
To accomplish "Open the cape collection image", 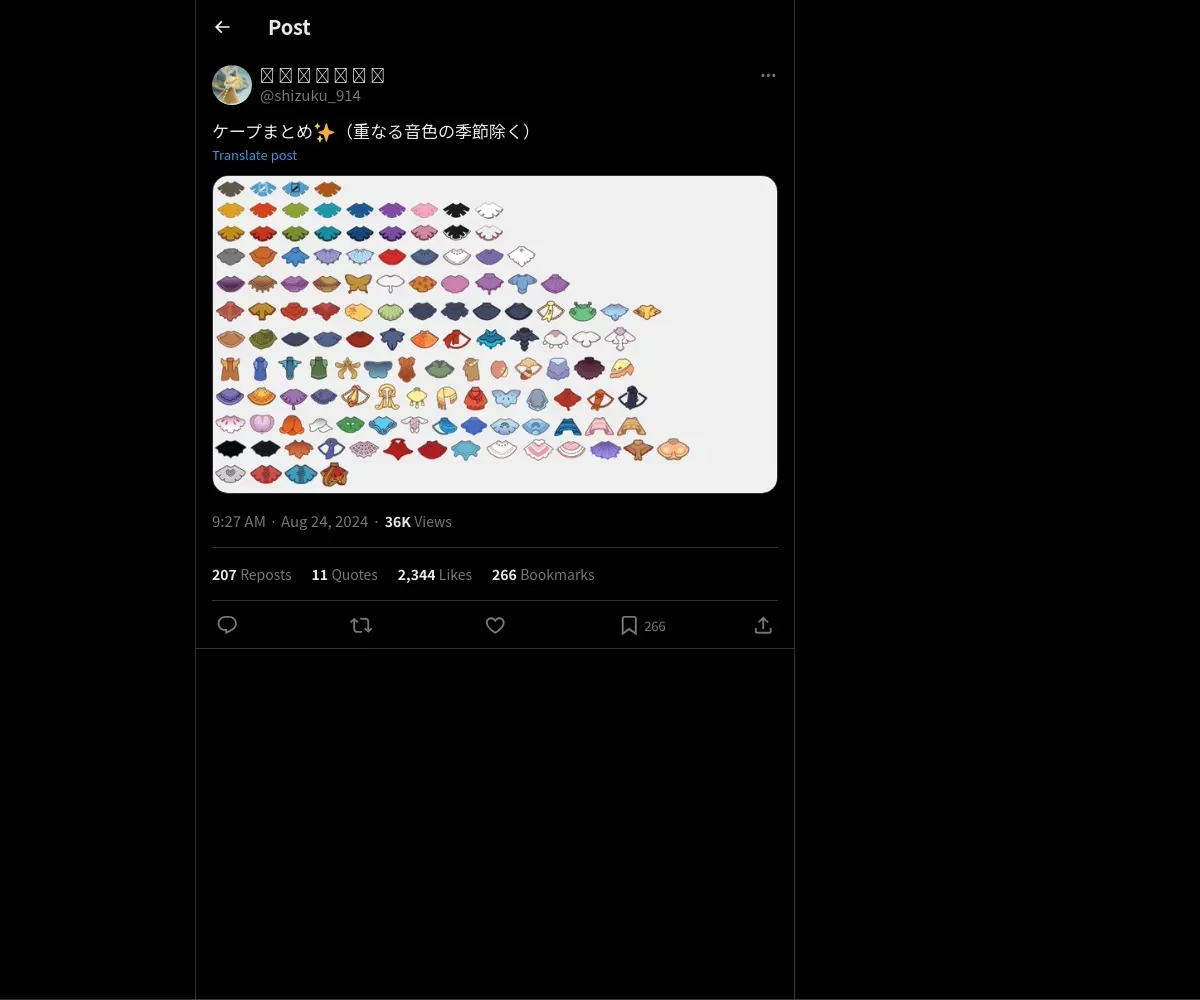I will (494, 334).
